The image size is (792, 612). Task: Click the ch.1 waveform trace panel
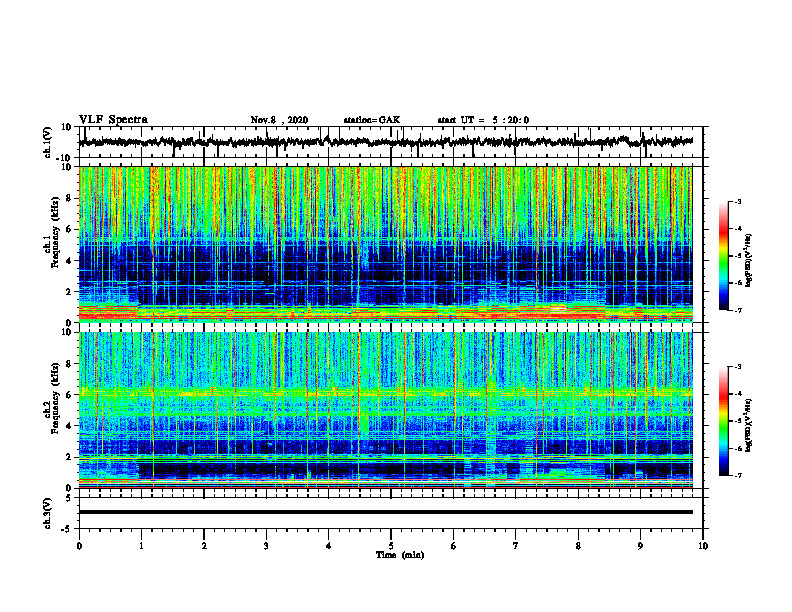(391, 142)
